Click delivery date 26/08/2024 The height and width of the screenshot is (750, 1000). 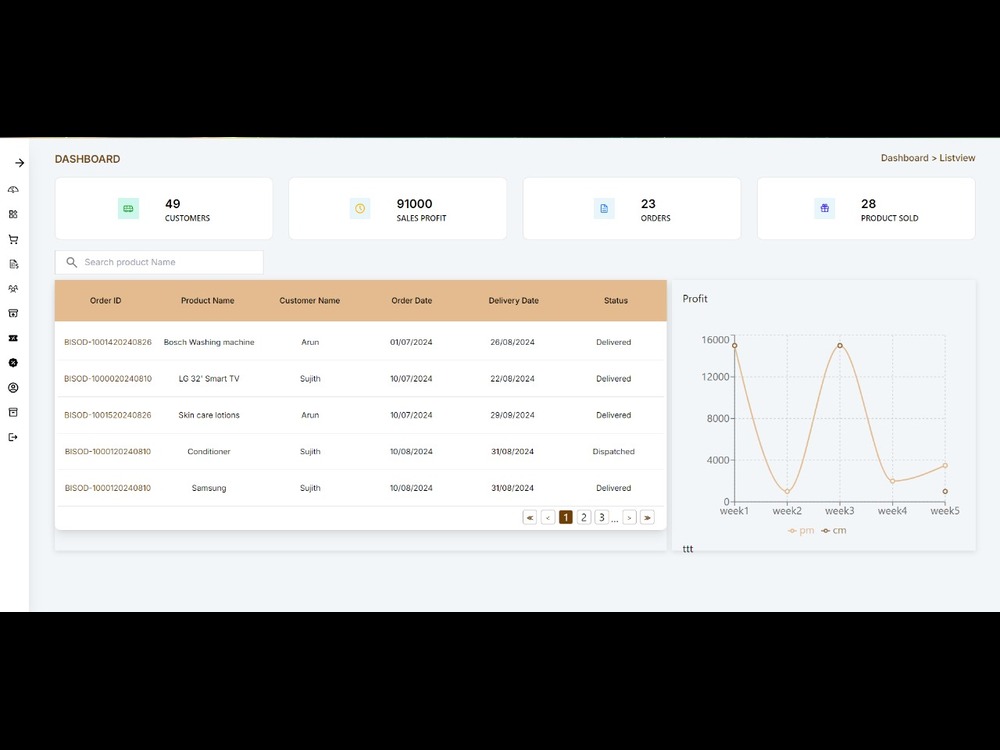(513, 342)
